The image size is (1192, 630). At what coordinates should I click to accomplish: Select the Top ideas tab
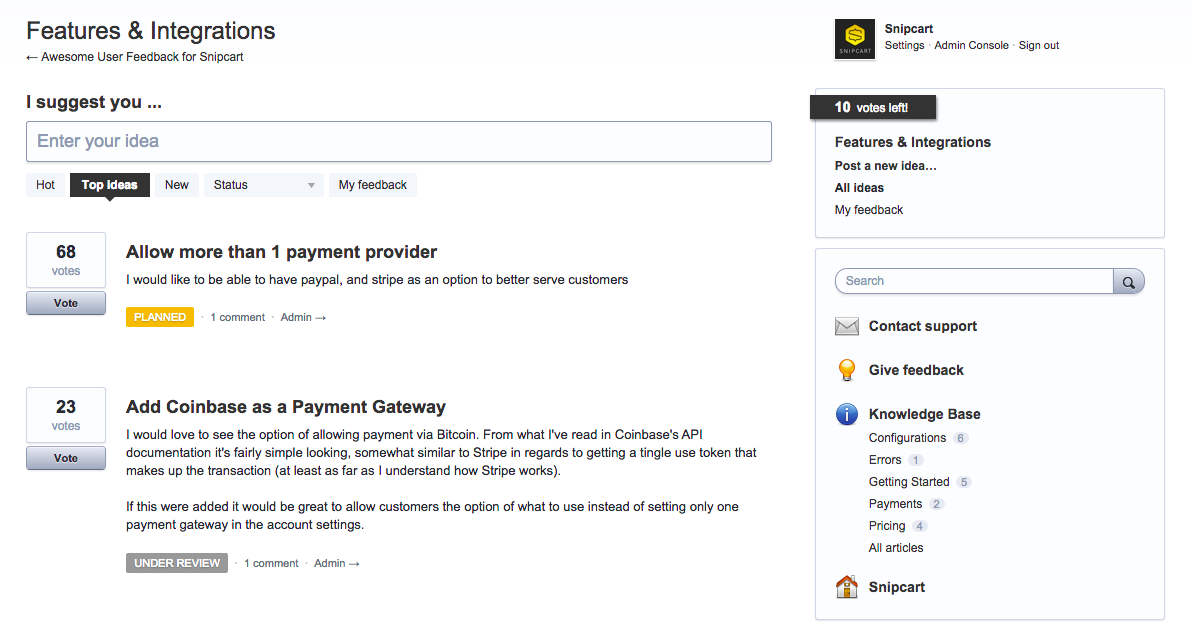109,185
